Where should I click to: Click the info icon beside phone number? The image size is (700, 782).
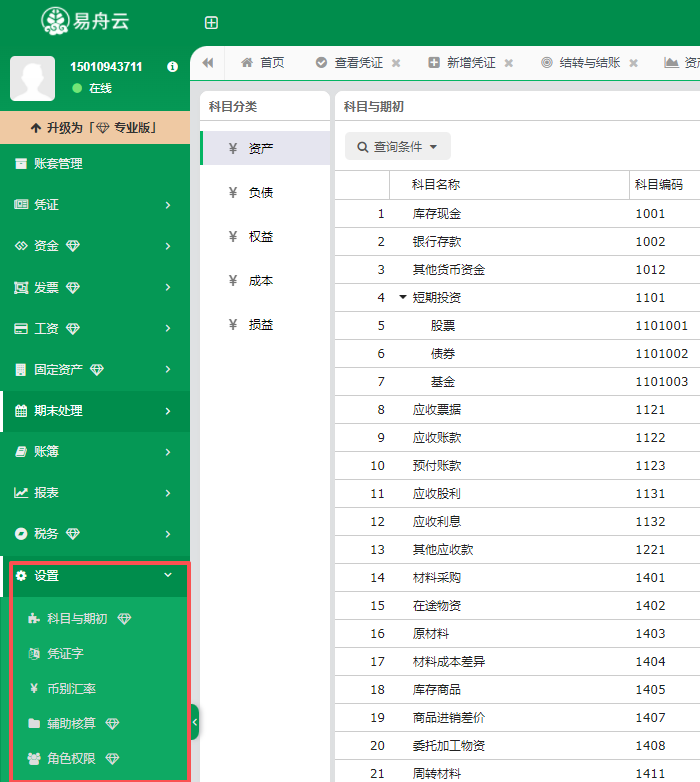click(172, 67)
